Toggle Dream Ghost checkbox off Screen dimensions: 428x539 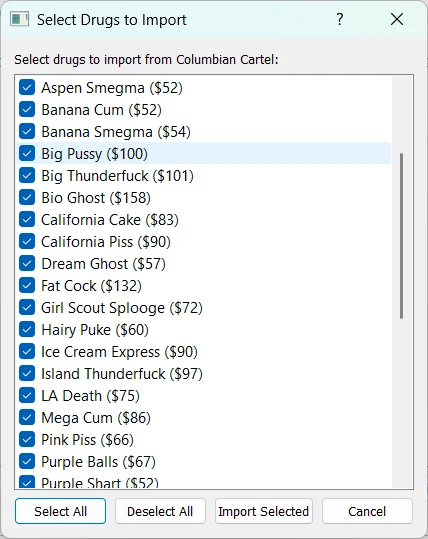click(27, 263)
